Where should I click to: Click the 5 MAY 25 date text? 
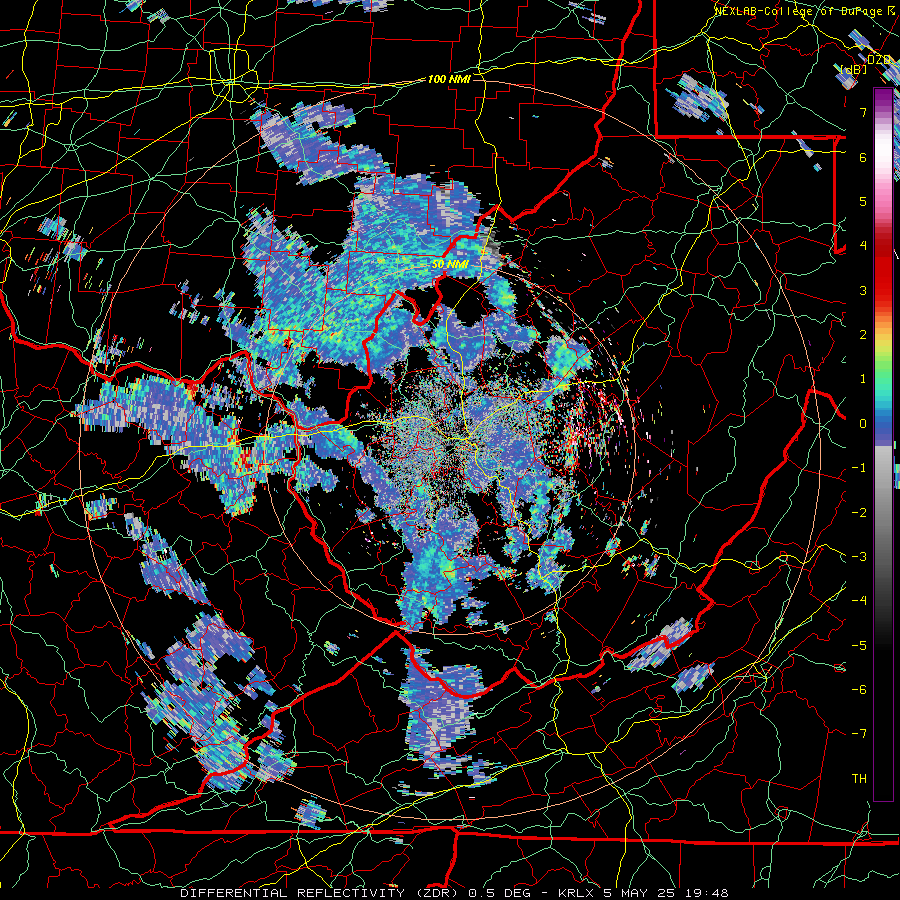point(639,893)
